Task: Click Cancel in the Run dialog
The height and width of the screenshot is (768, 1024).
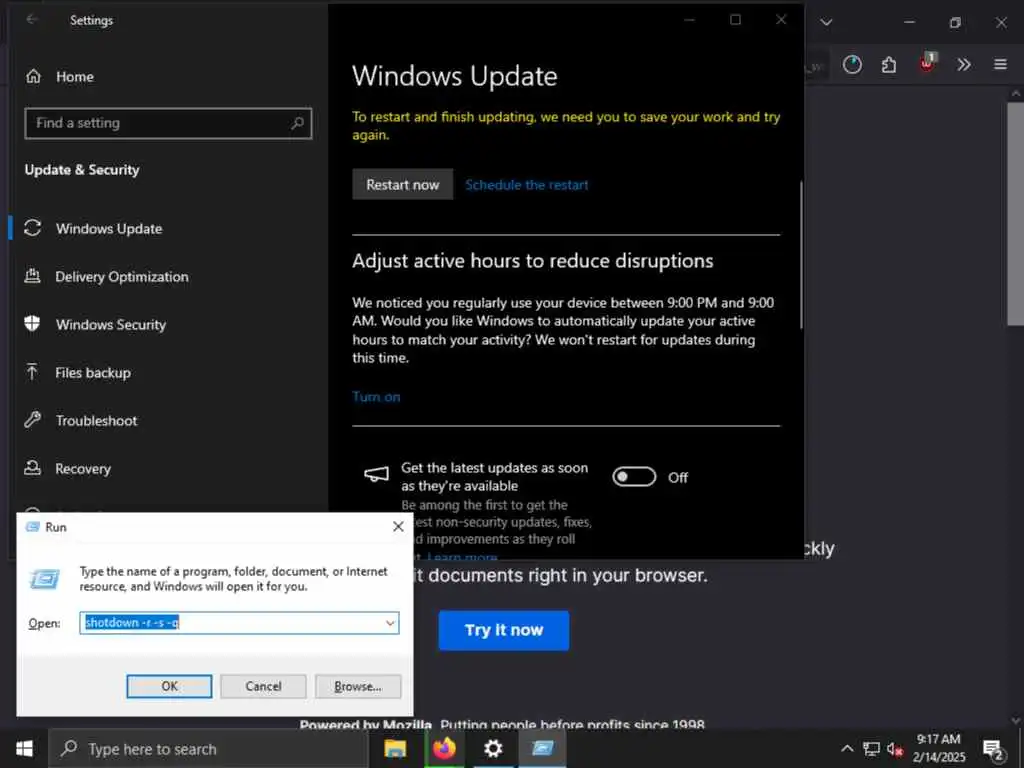Action: [263, 686]
